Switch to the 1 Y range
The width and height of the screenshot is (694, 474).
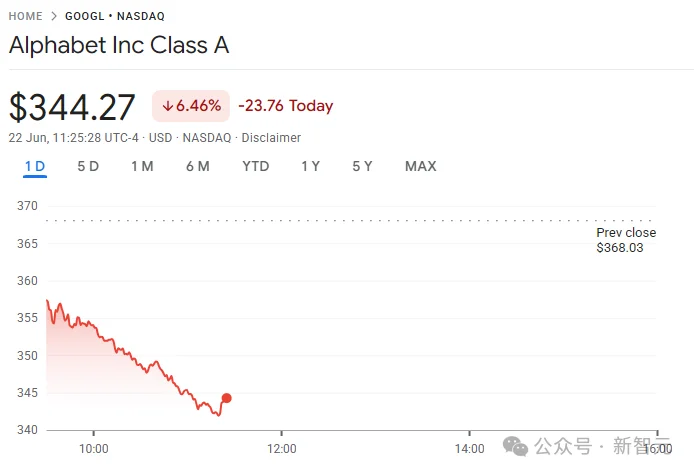[x=310, y=166]
